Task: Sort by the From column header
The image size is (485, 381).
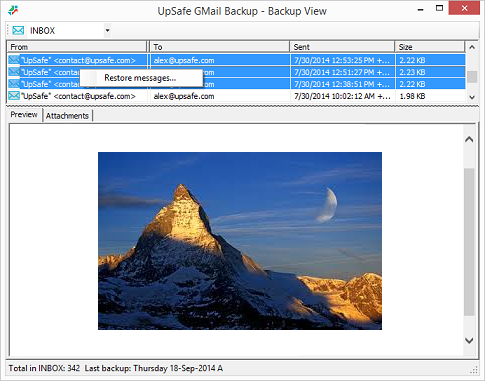Action: [x=77, y=47]
